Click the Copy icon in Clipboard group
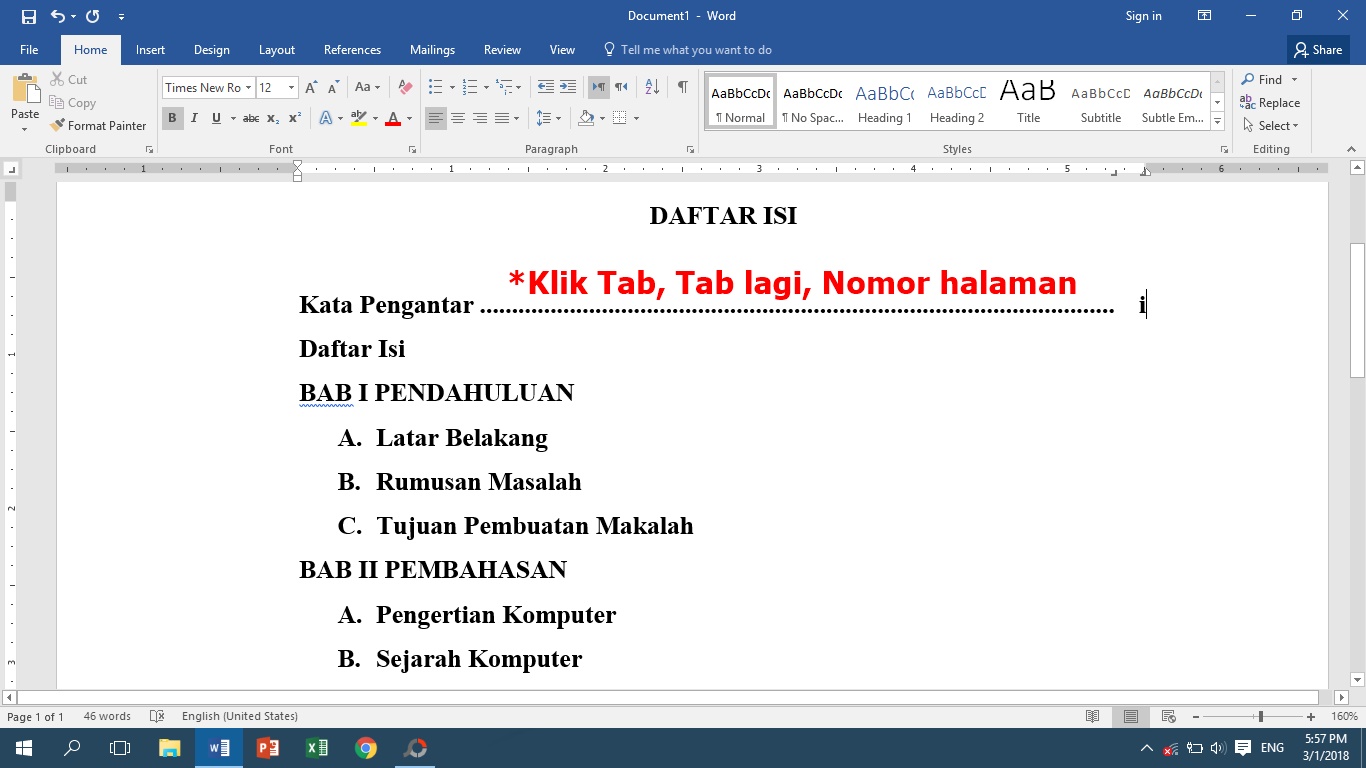 point(73,102)
